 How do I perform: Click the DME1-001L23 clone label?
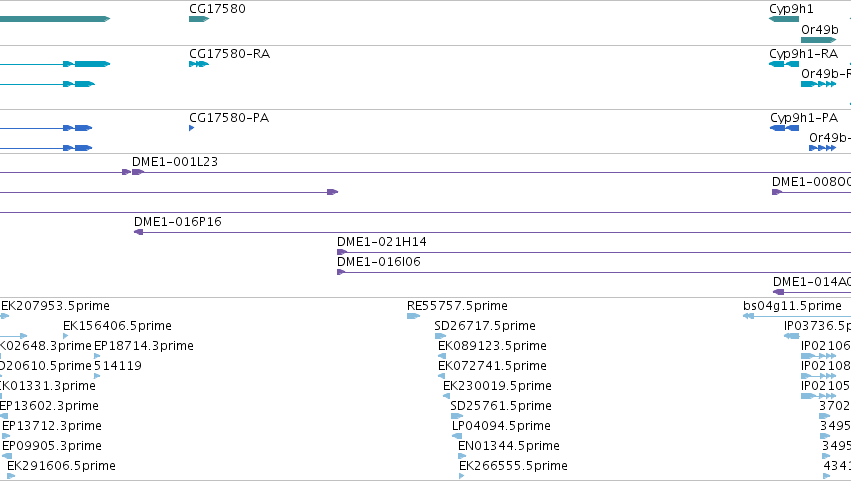coord(175,162)
